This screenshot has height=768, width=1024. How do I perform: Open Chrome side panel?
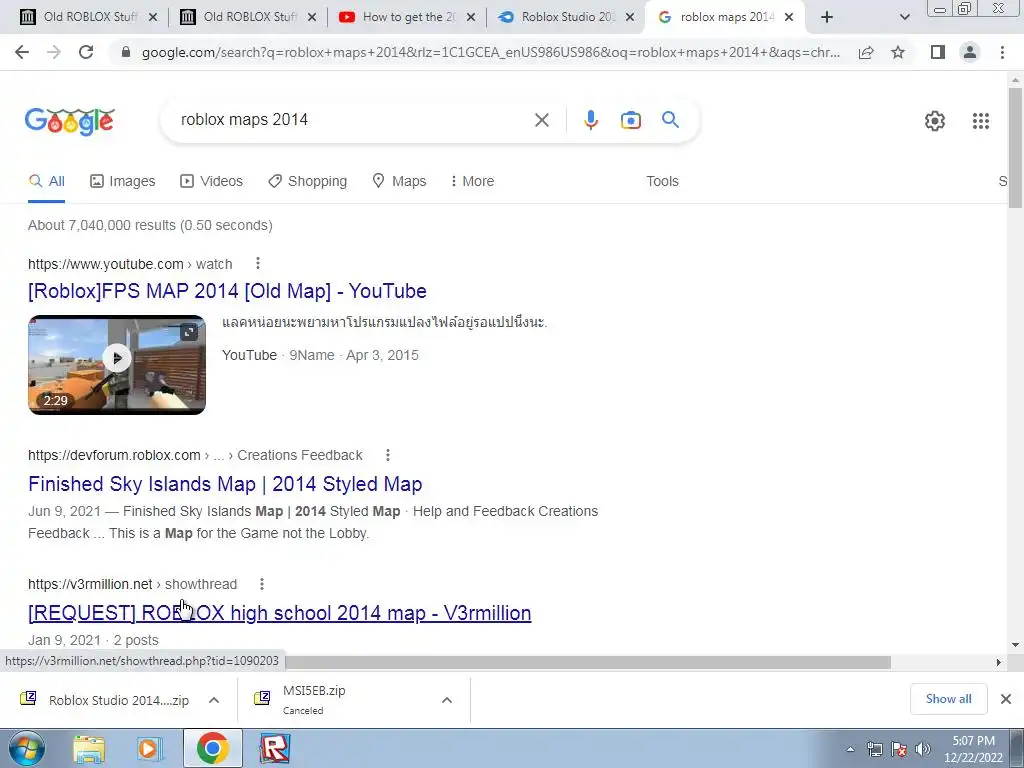pyautogui.click(x=938, y=52)
